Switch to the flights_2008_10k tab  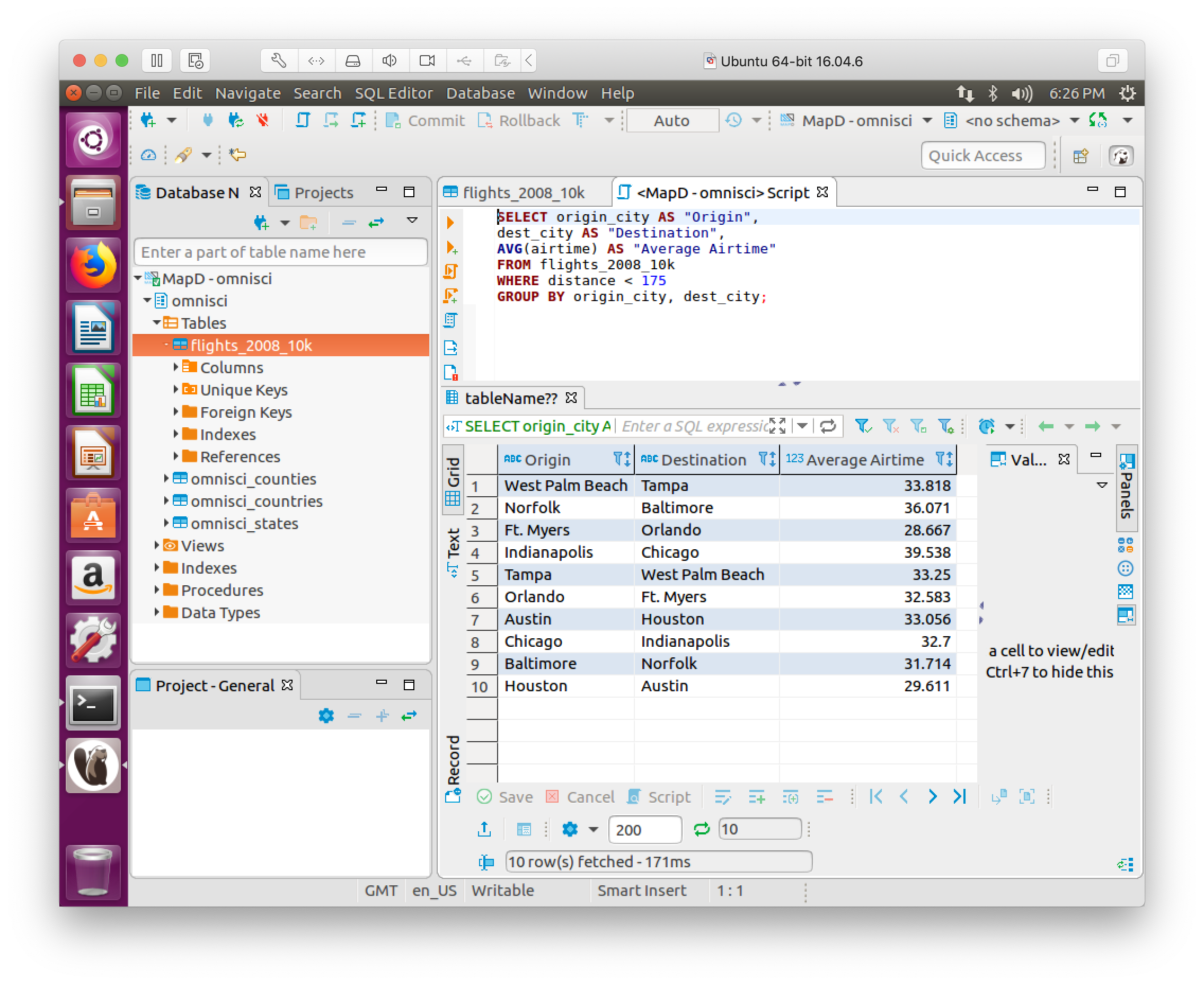click(x=523, y=193)
